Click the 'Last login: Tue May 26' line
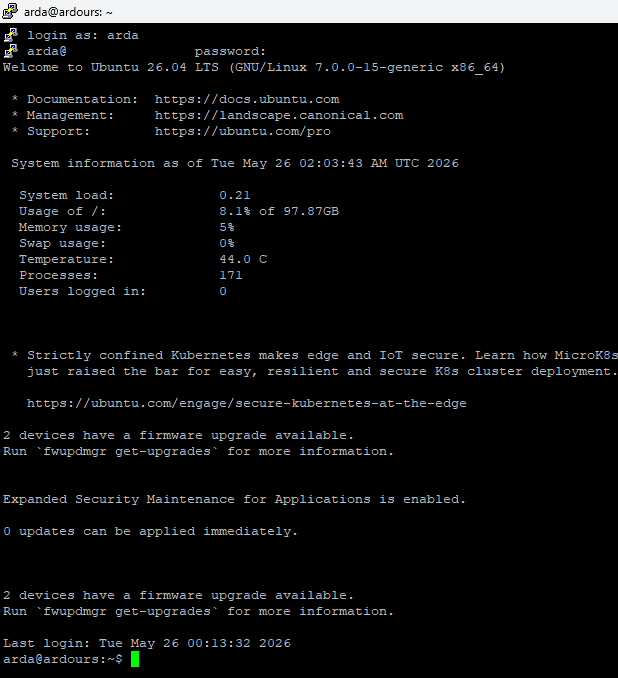 coord(147,643)
